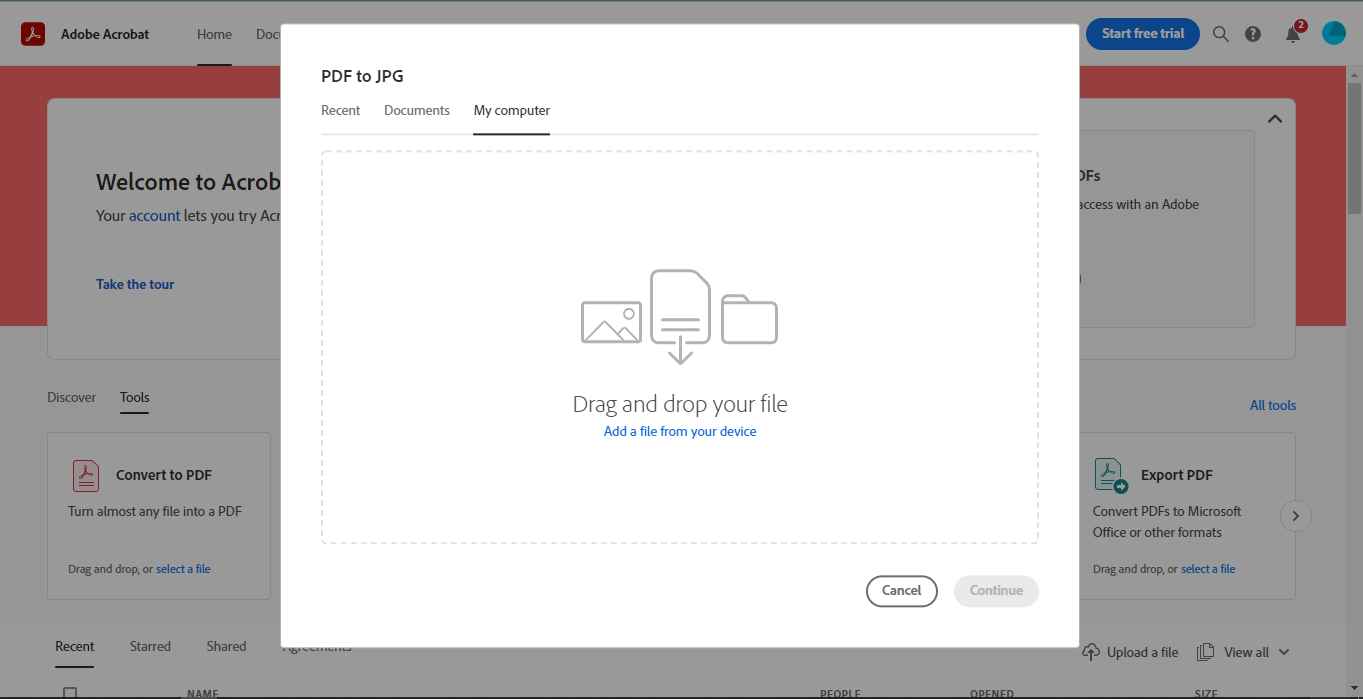Click the Convert to PDF tool icon
The height and width of the screenshot is (699, 1363).
(86, 475)
